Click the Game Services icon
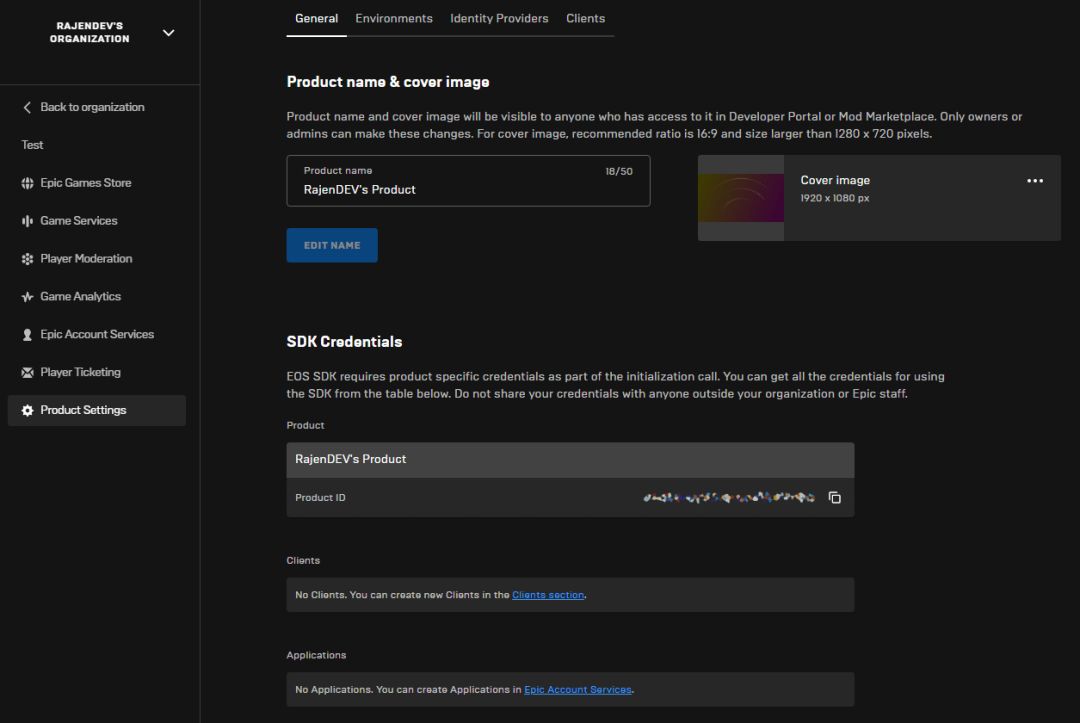 tap(27, 221)
